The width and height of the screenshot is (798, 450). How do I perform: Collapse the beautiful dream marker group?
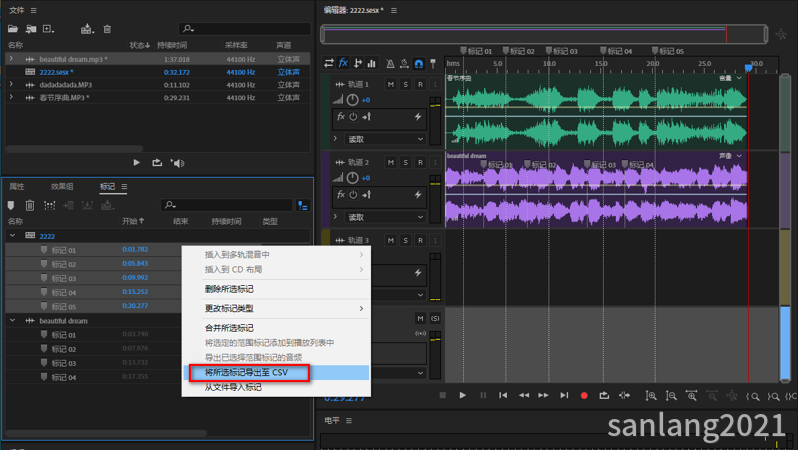(x=13, y=321)
